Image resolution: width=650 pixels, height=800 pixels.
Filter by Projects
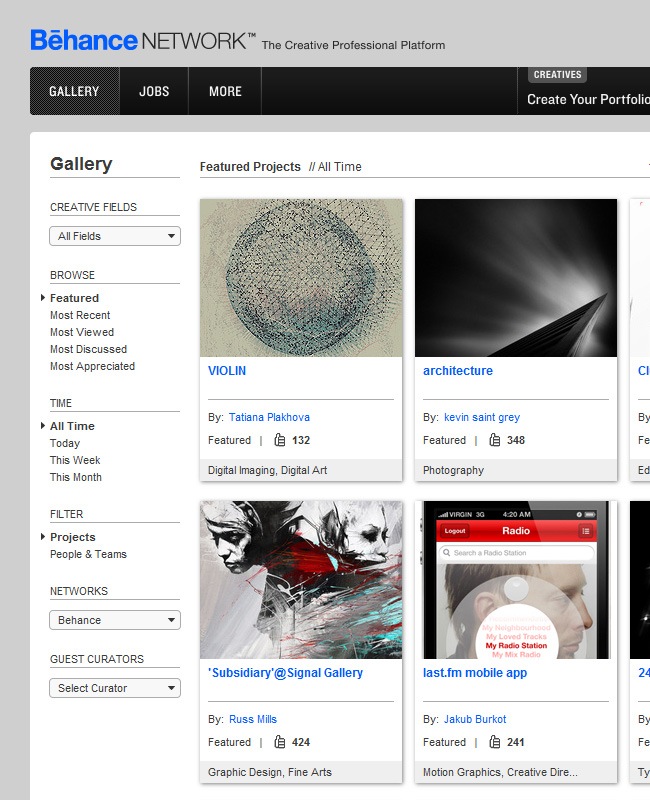point(72,537)
